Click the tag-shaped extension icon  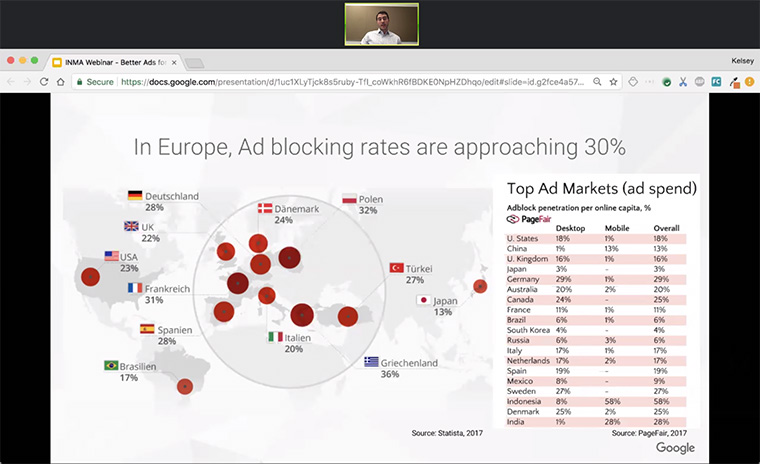click(633, 81)
